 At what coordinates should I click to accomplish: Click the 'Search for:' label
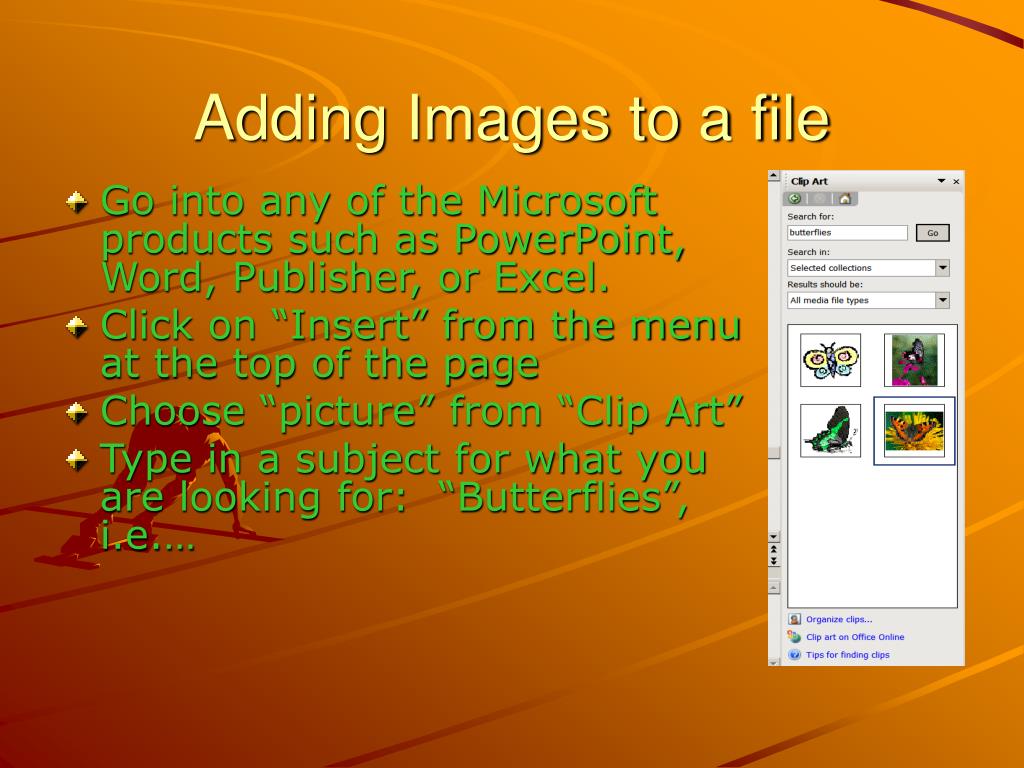[810, 217]
